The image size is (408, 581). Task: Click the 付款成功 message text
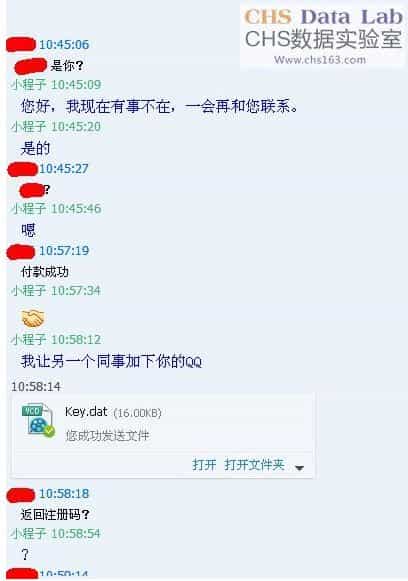(x=44, y=272)
